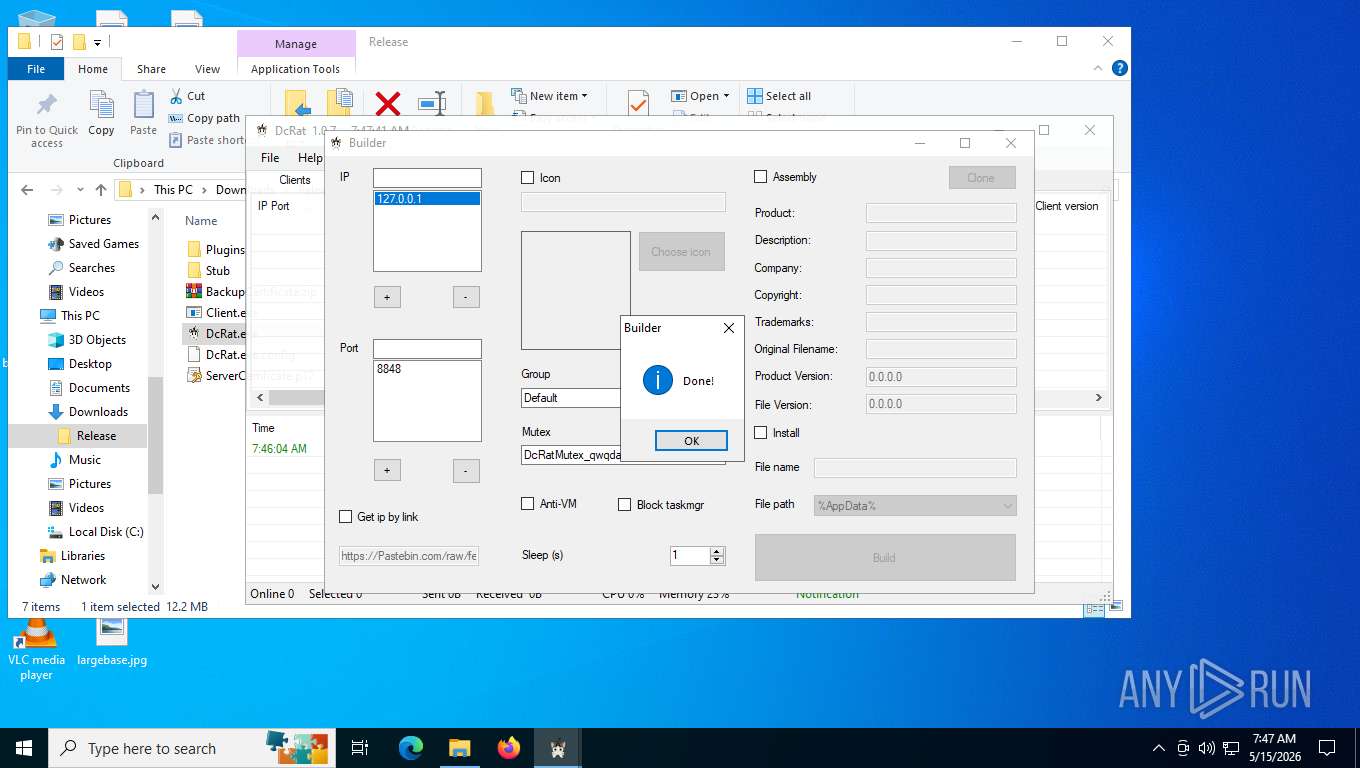Click the Cut scissors icon

175,96
